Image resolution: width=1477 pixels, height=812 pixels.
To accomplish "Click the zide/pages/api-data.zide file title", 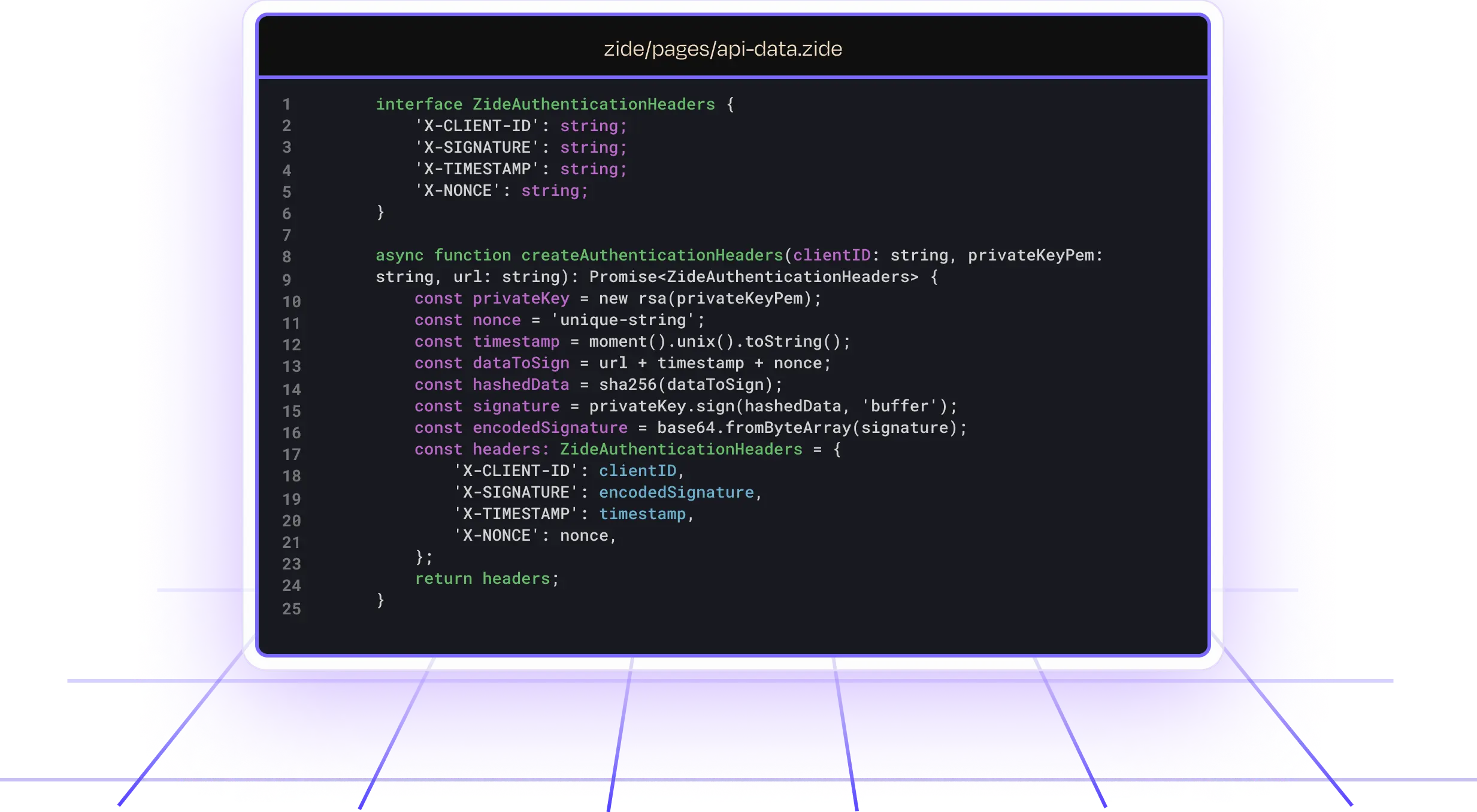I will (x=722, y=49).
